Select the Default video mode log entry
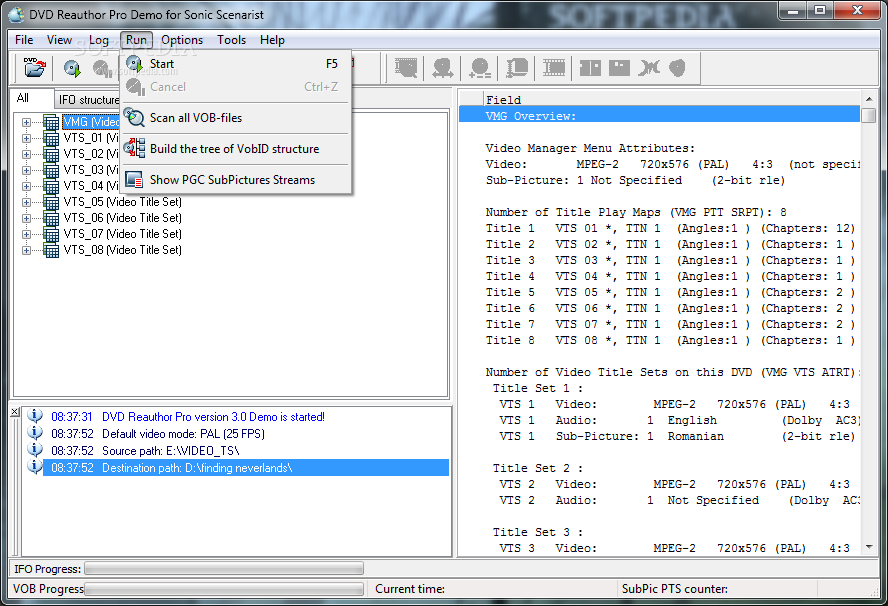Screen dimensions: 888x606 click(x=245, y=434)
